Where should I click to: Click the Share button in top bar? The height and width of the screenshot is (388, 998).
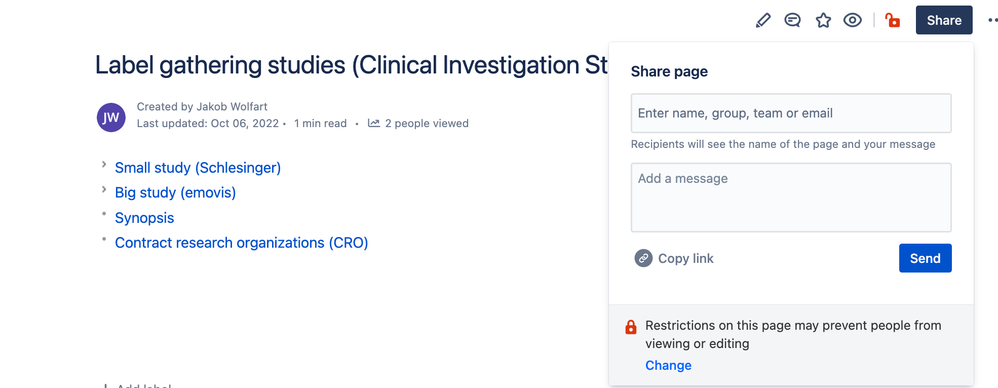[944, 20]
